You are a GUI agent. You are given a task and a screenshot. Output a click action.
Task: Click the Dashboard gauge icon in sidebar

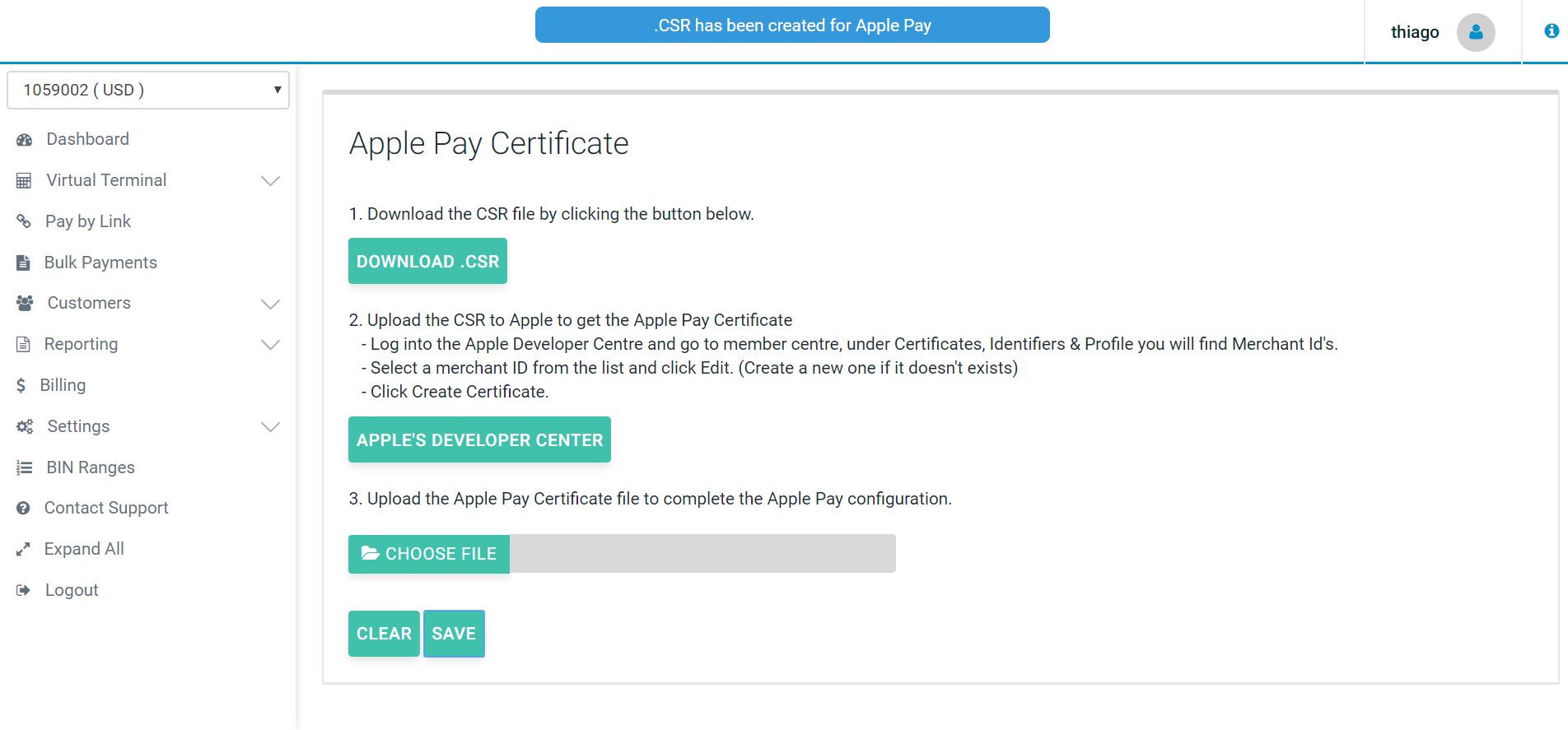coord(24,140)
